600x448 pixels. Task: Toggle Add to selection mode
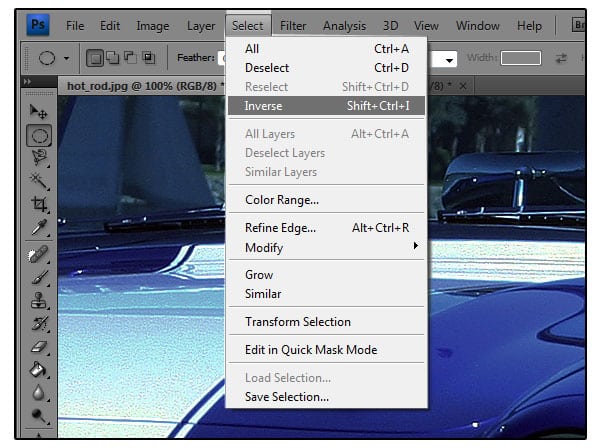pos(112,58)
